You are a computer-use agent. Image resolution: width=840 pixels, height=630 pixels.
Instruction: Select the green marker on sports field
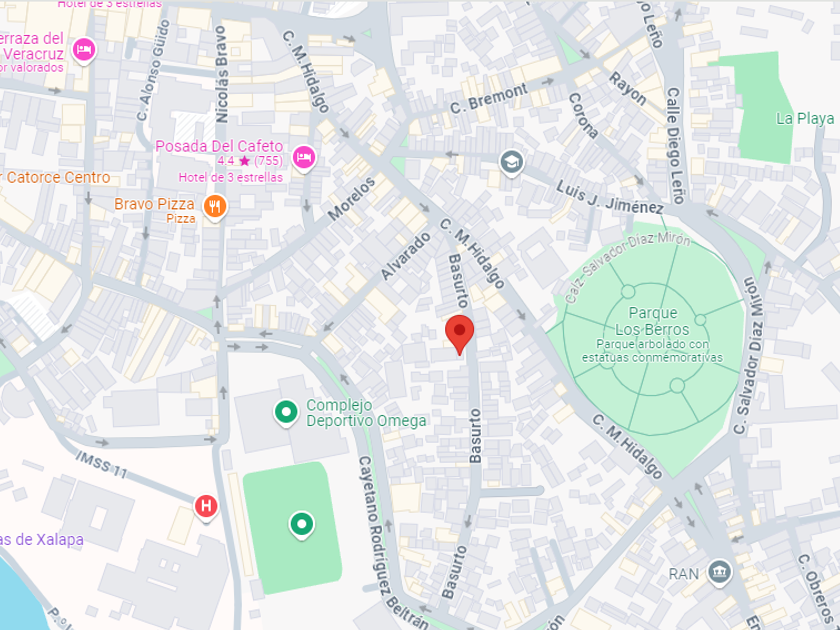coord(302,525)
